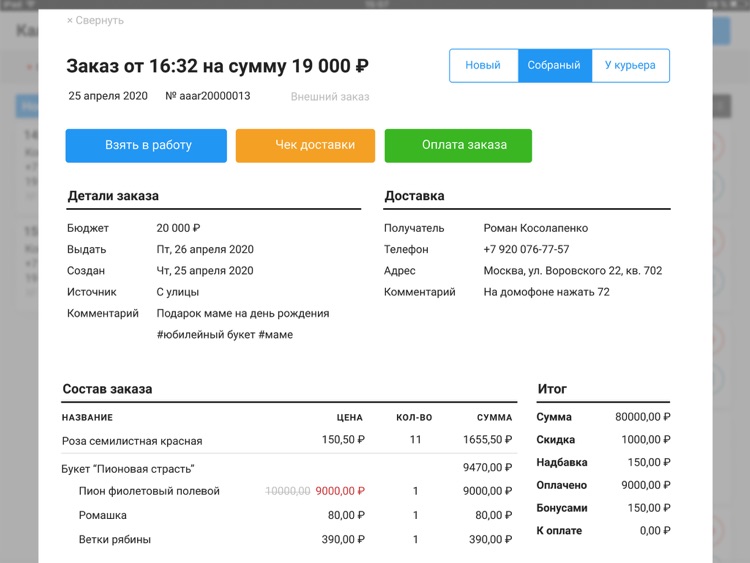Select item Ветки рябины
The image size is (750, 563).
(x=115, y=540)
